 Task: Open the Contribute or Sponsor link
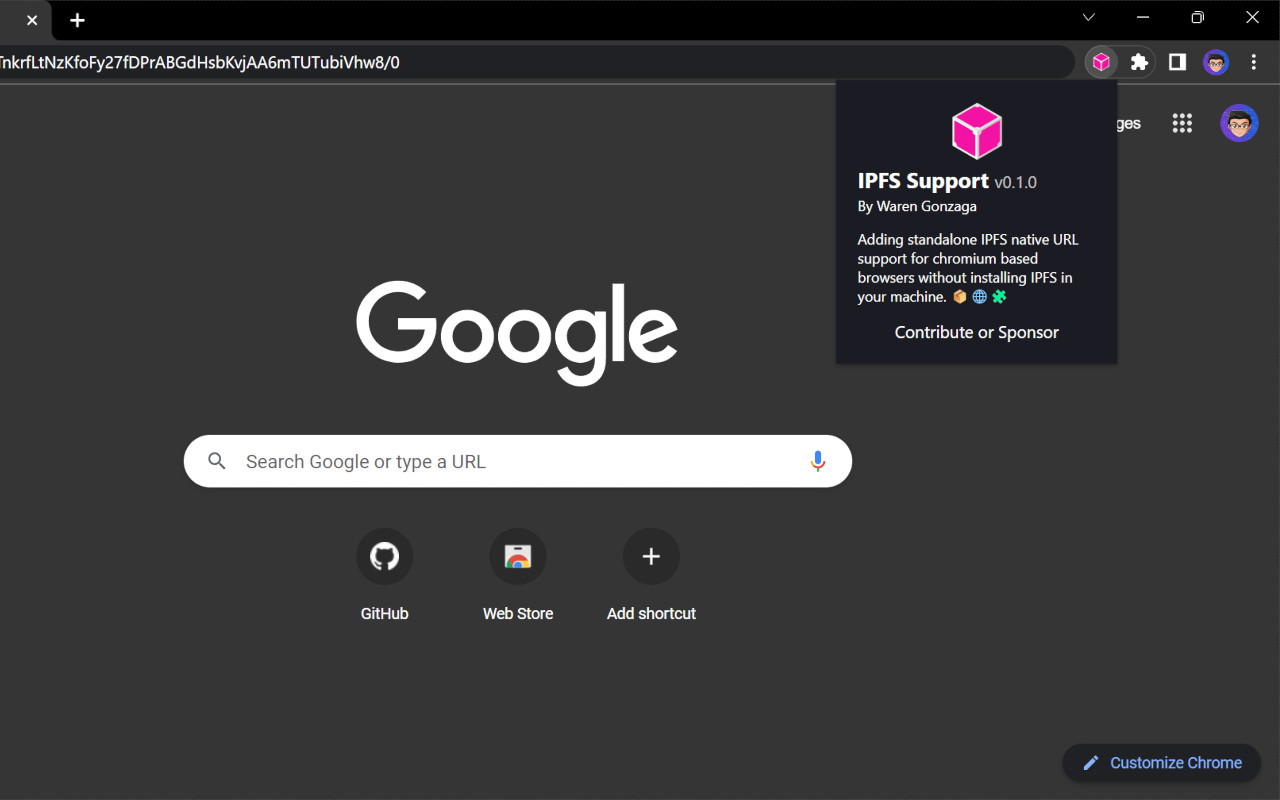click(976, 332)
